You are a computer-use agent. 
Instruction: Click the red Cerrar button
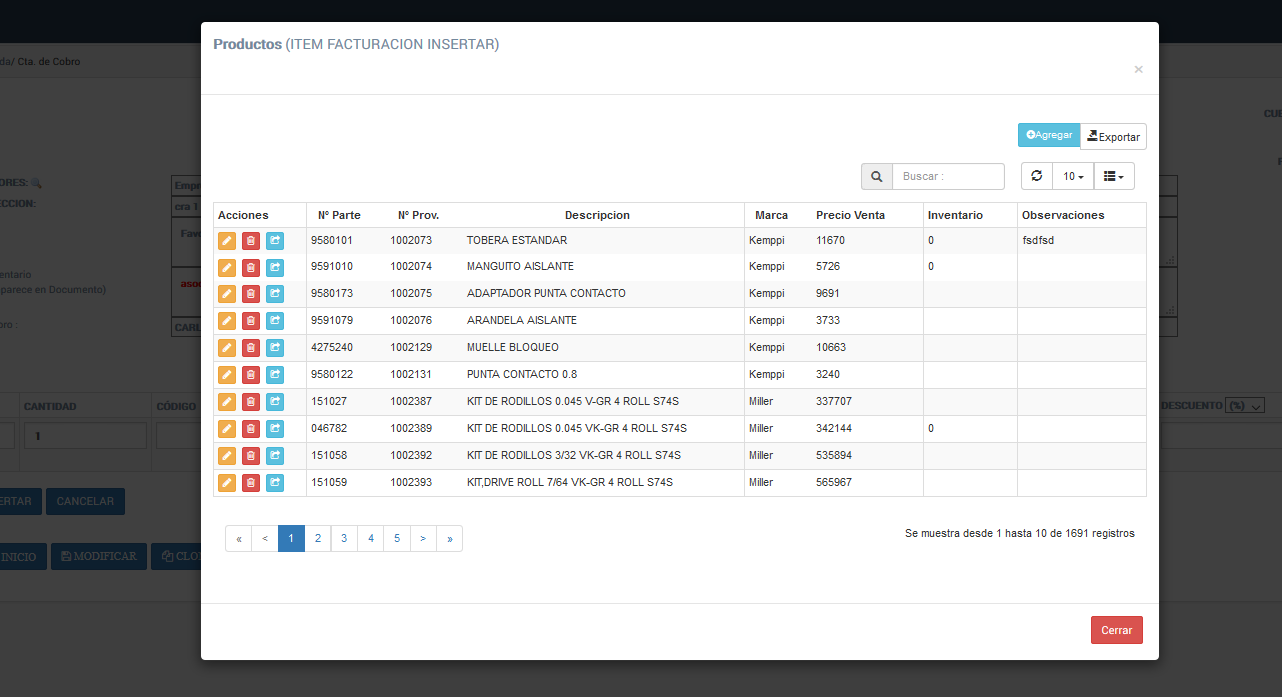(1116, 630)
